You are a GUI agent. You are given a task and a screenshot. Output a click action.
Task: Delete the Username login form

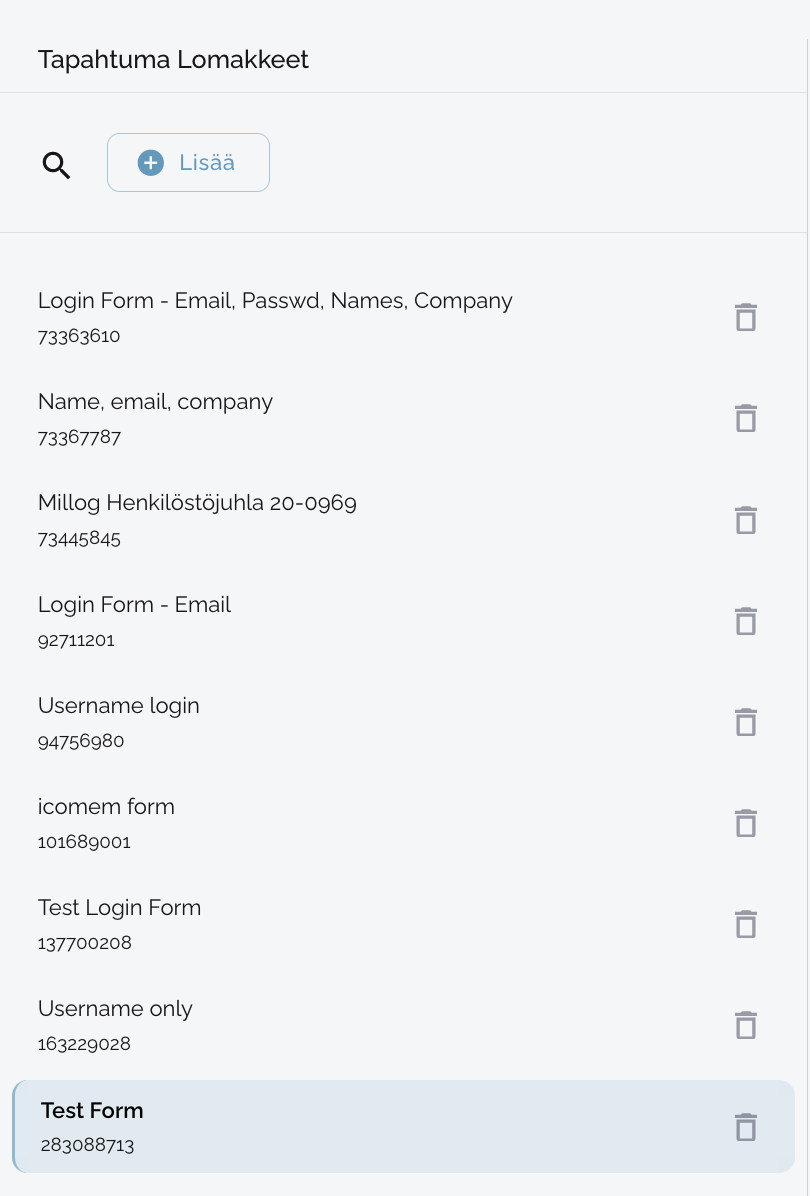tap(745, 722)
